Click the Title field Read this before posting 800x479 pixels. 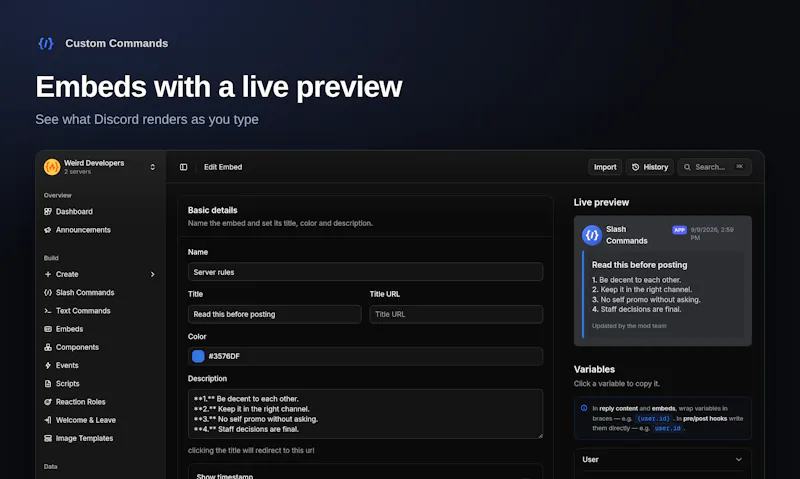[274, 314]
